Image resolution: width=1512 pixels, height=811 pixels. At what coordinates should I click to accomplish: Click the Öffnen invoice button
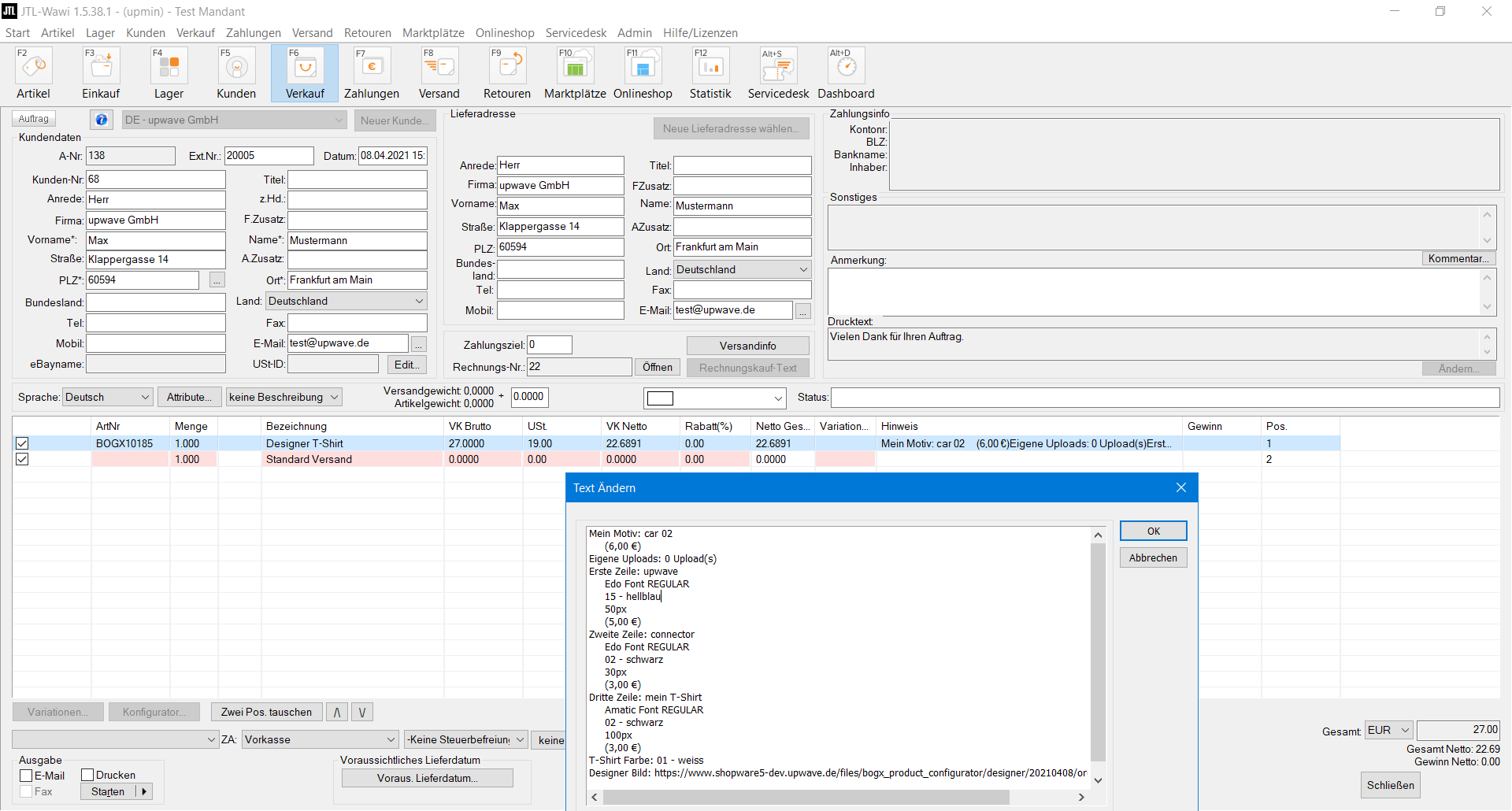(657, 367)
